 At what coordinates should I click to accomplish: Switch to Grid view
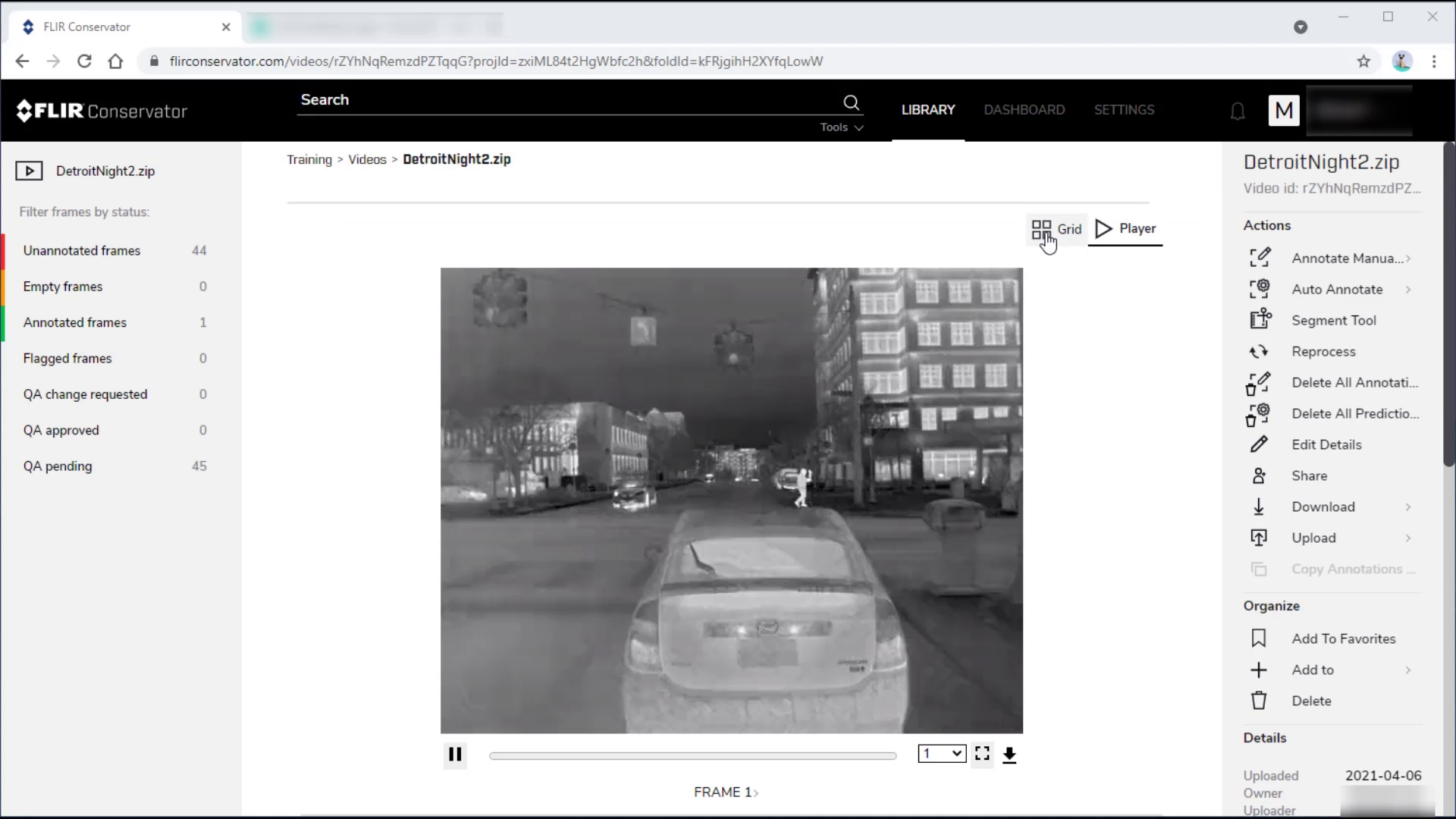[1056, 229]
